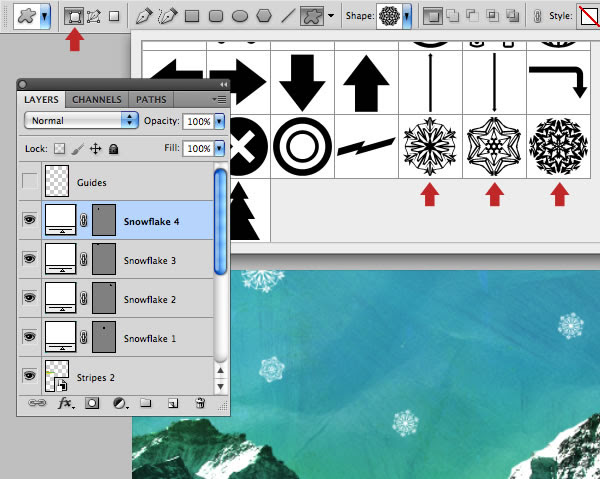Open the Style swatch picker
Viewport: 600px width, 479px height.
tap(589, 16)
